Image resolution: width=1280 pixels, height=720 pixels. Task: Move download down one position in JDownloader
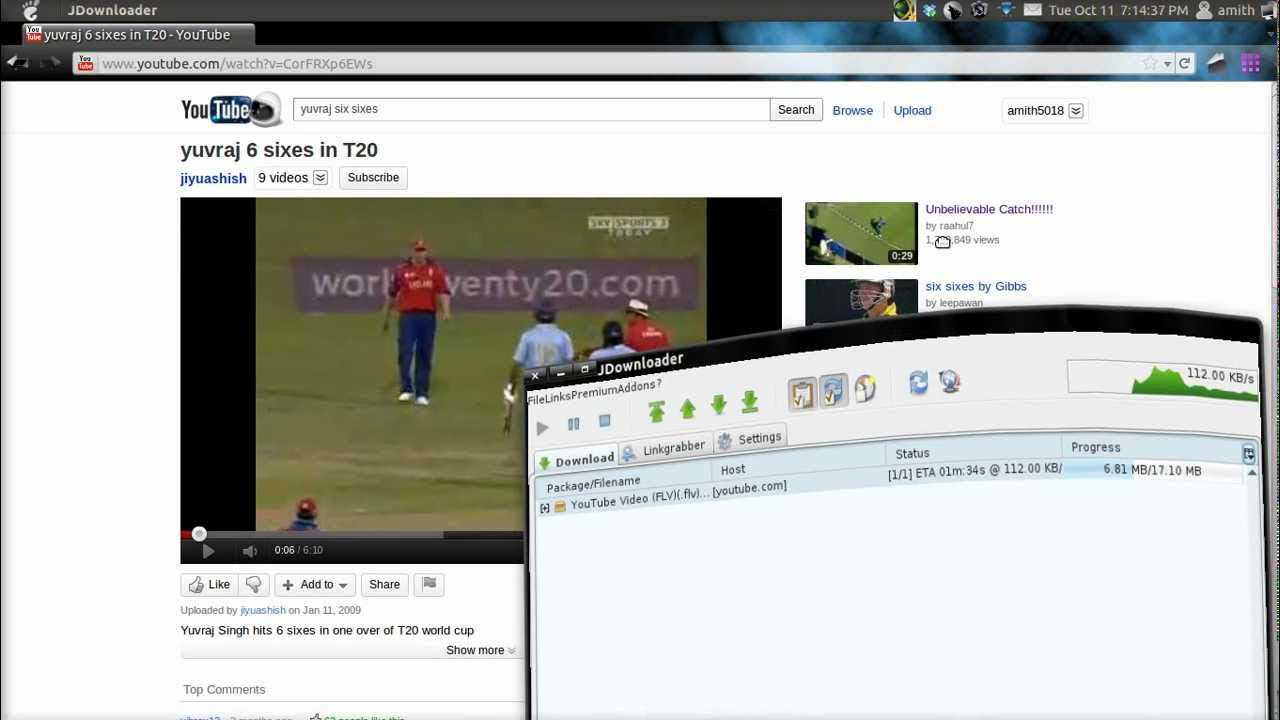point(718,404)
